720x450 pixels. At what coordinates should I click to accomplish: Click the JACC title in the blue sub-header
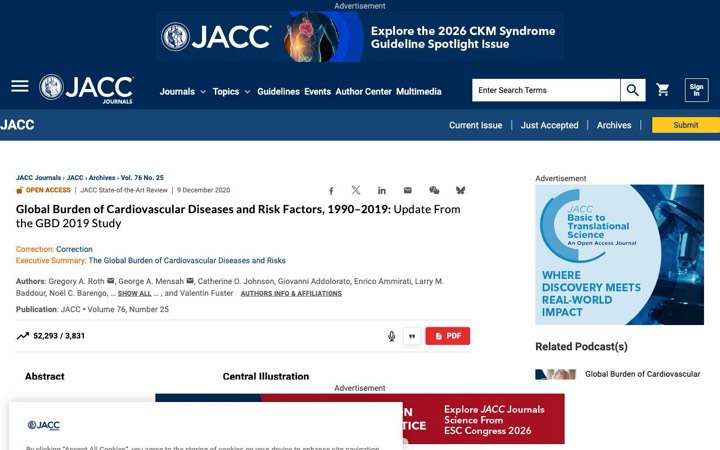click(17, 125)
